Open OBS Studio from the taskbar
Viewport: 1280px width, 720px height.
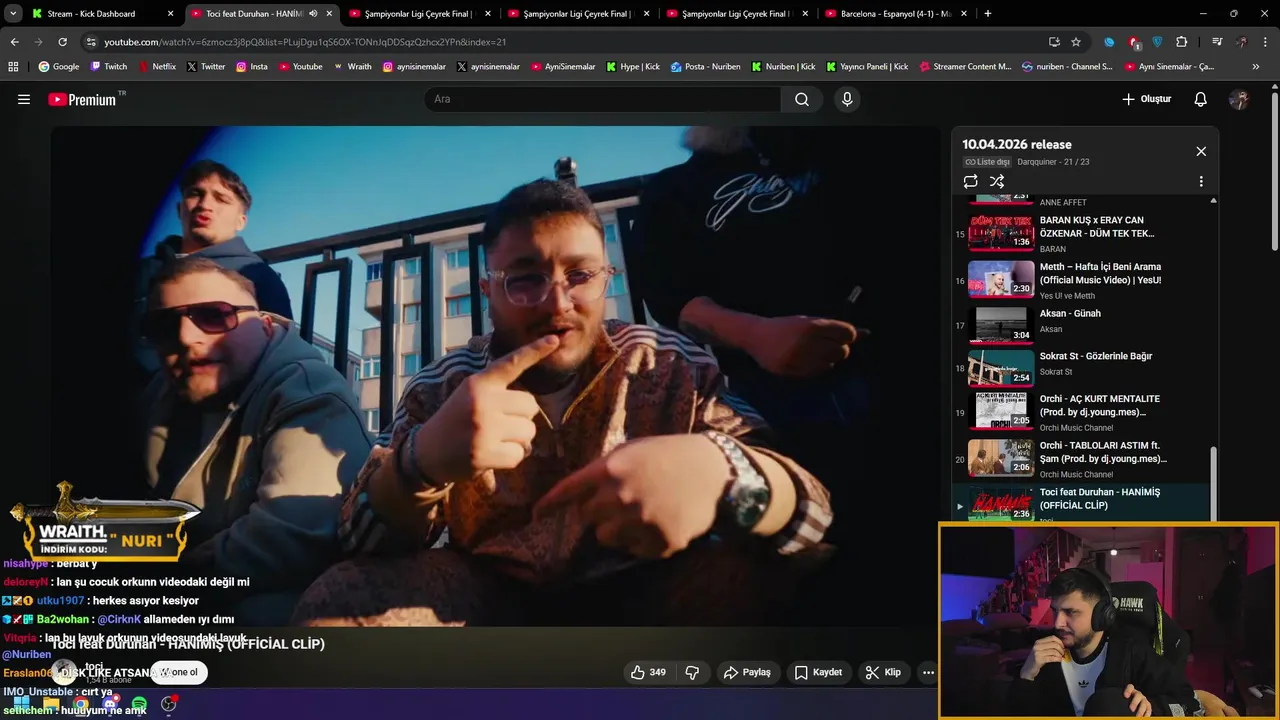pyautogui.click(x=169, y=704)
